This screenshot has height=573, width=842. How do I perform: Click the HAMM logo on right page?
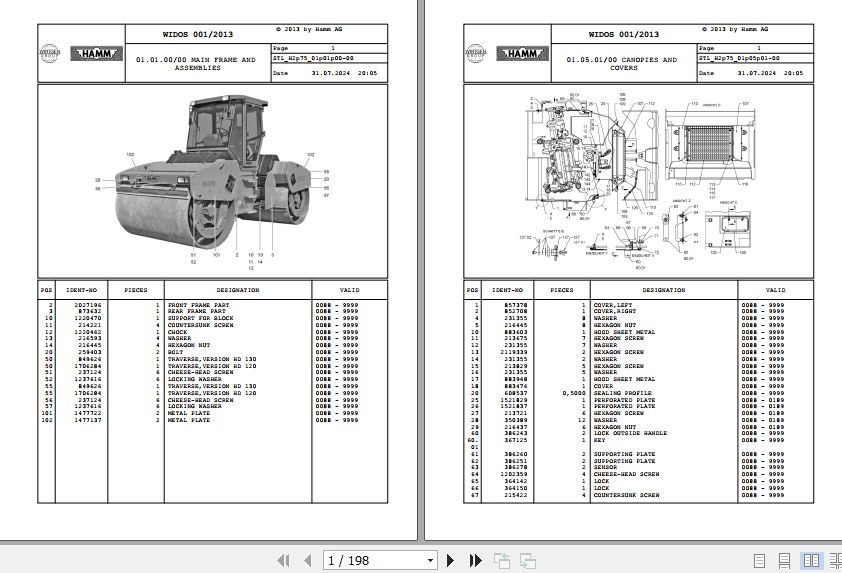point(520,54)
